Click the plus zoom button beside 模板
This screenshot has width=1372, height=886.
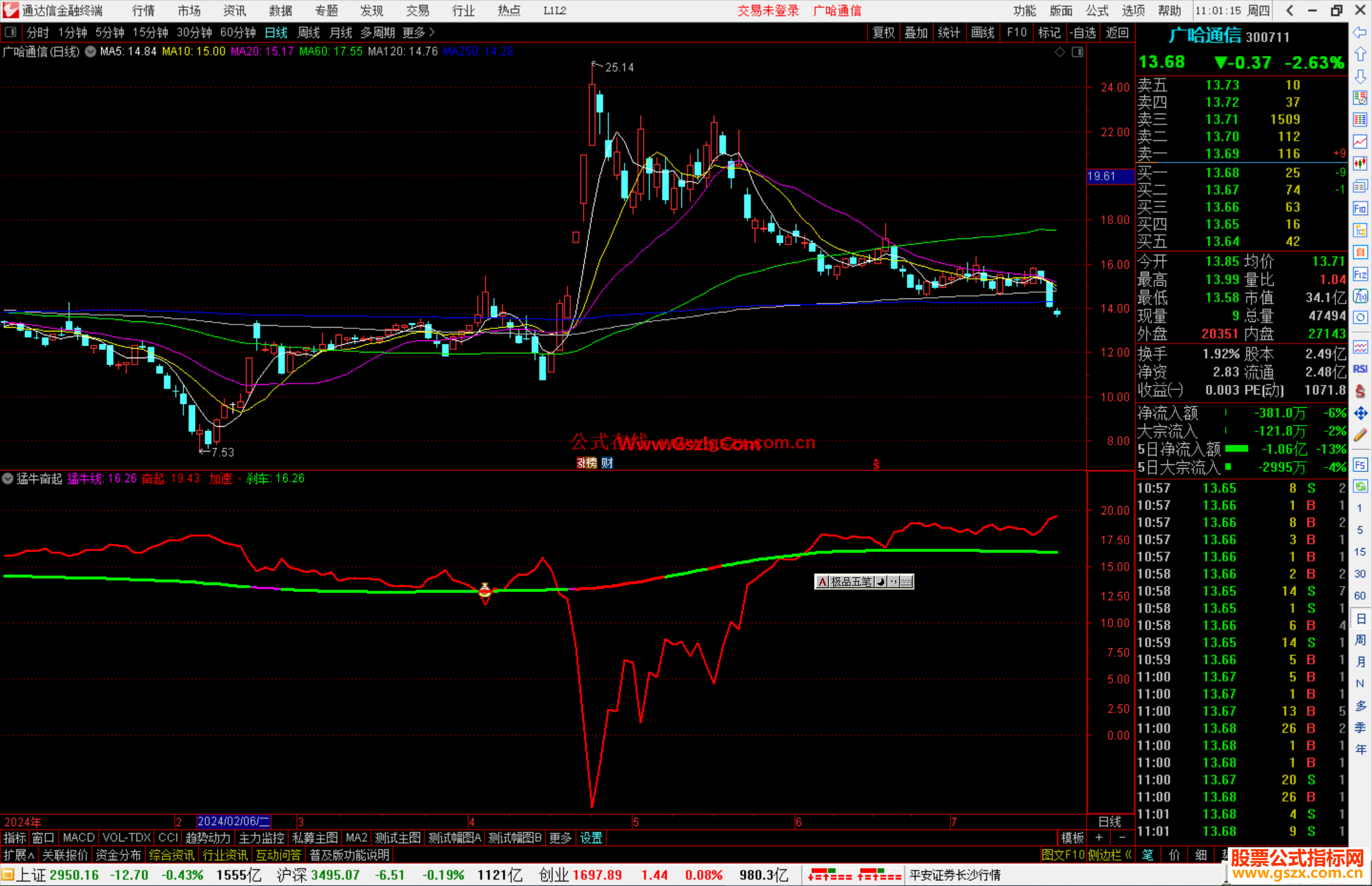coord(1099,838)
